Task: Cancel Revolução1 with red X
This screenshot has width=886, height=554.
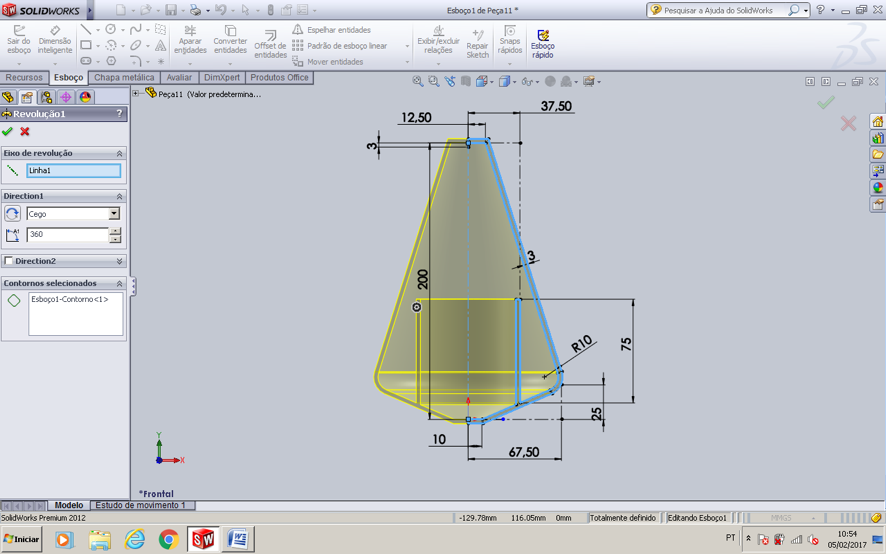Action: 25,131
